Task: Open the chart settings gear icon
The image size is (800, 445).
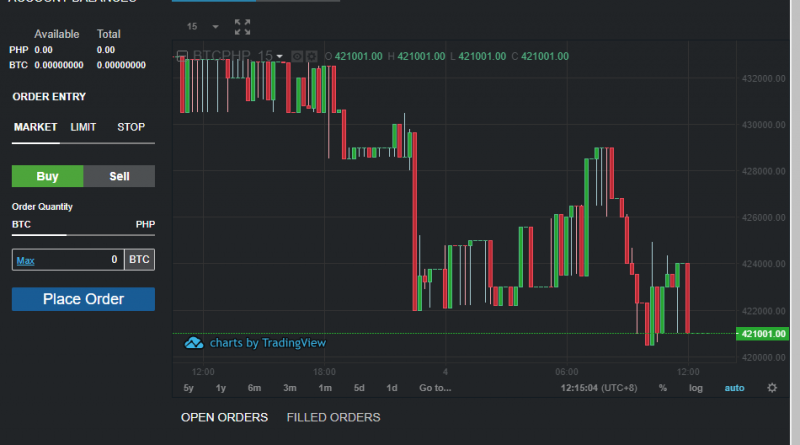Action: coord(772,388)
